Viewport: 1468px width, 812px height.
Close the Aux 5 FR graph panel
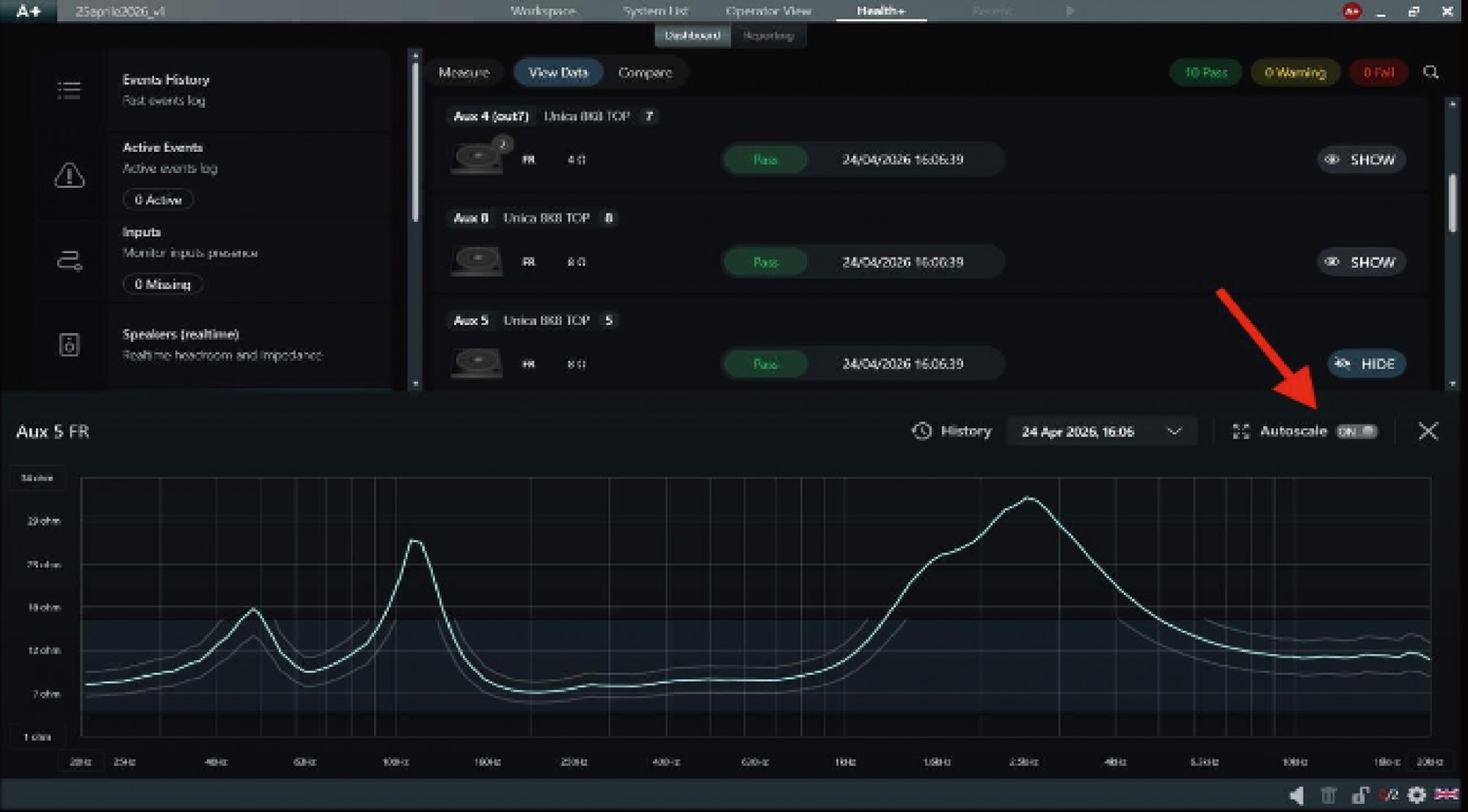pyautogui.click(x=1428, y=431)
